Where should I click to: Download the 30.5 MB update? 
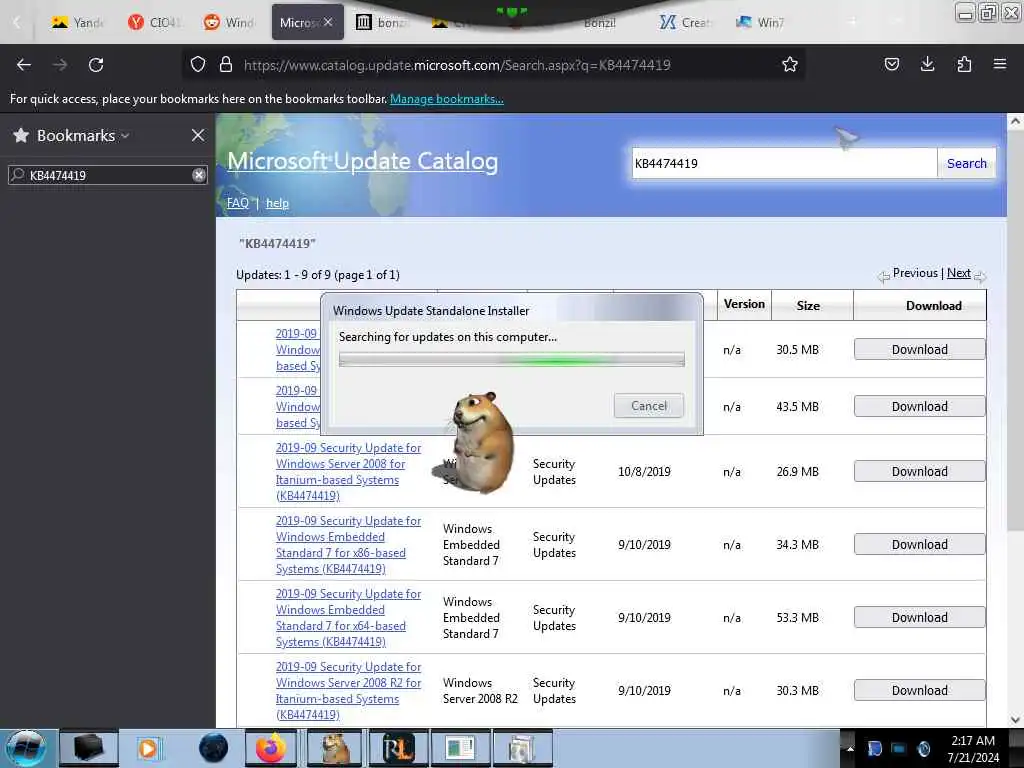(920, 349)
